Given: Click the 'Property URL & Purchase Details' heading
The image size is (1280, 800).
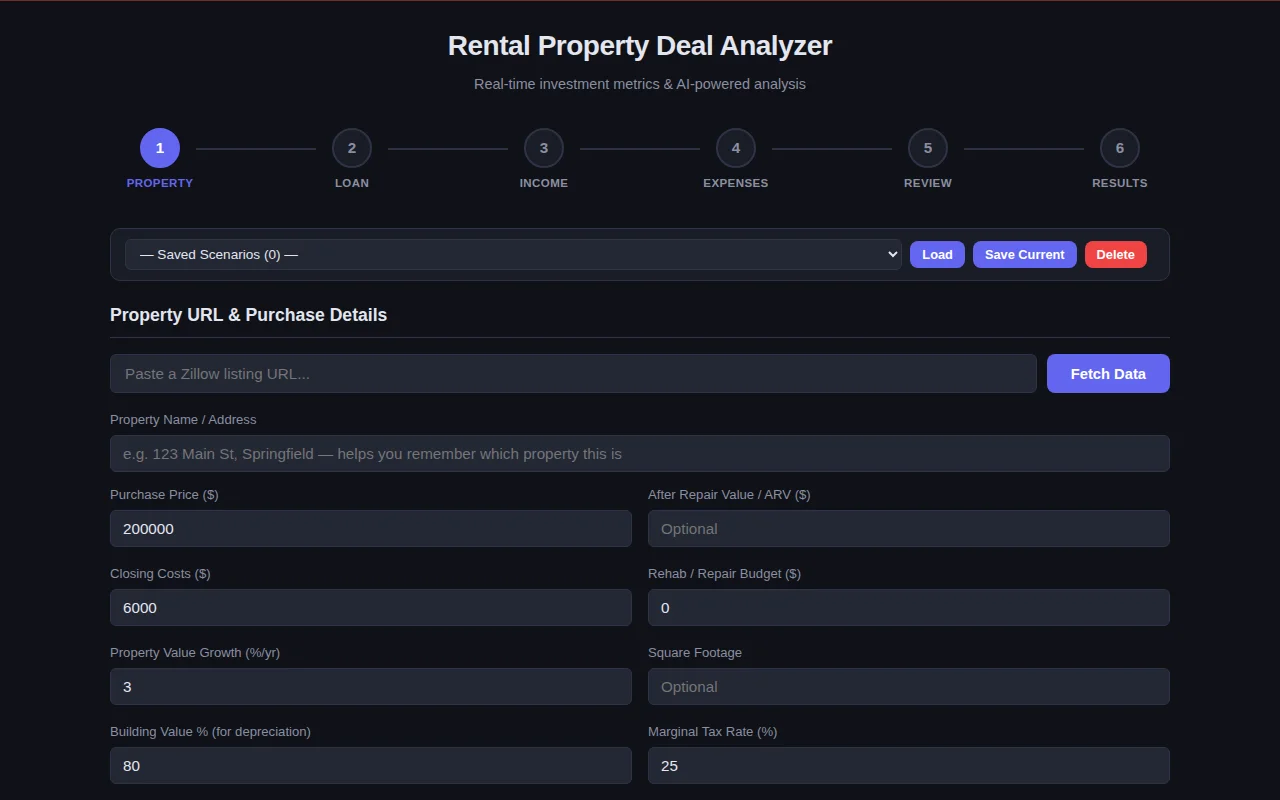Looking at the screenshot, I should point(248,315).
